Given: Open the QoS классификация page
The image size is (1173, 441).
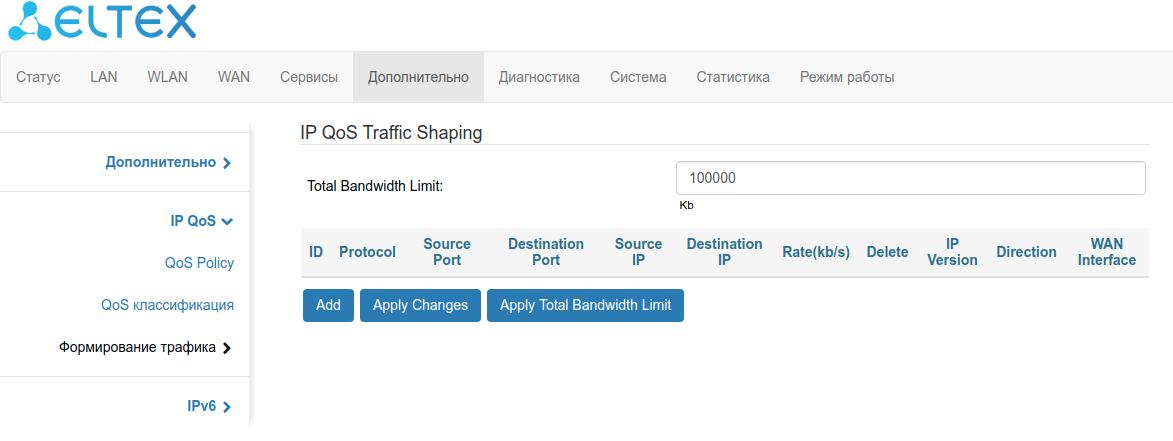Looking at the screenshot, I should tap(167, 305).
